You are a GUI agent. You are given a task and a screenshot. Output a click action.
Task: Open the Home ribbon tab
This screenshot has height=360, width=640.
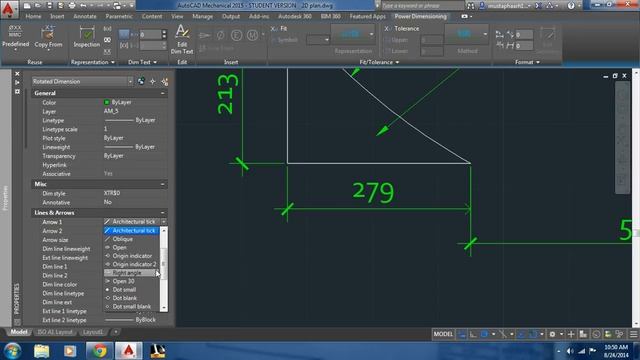33,16
